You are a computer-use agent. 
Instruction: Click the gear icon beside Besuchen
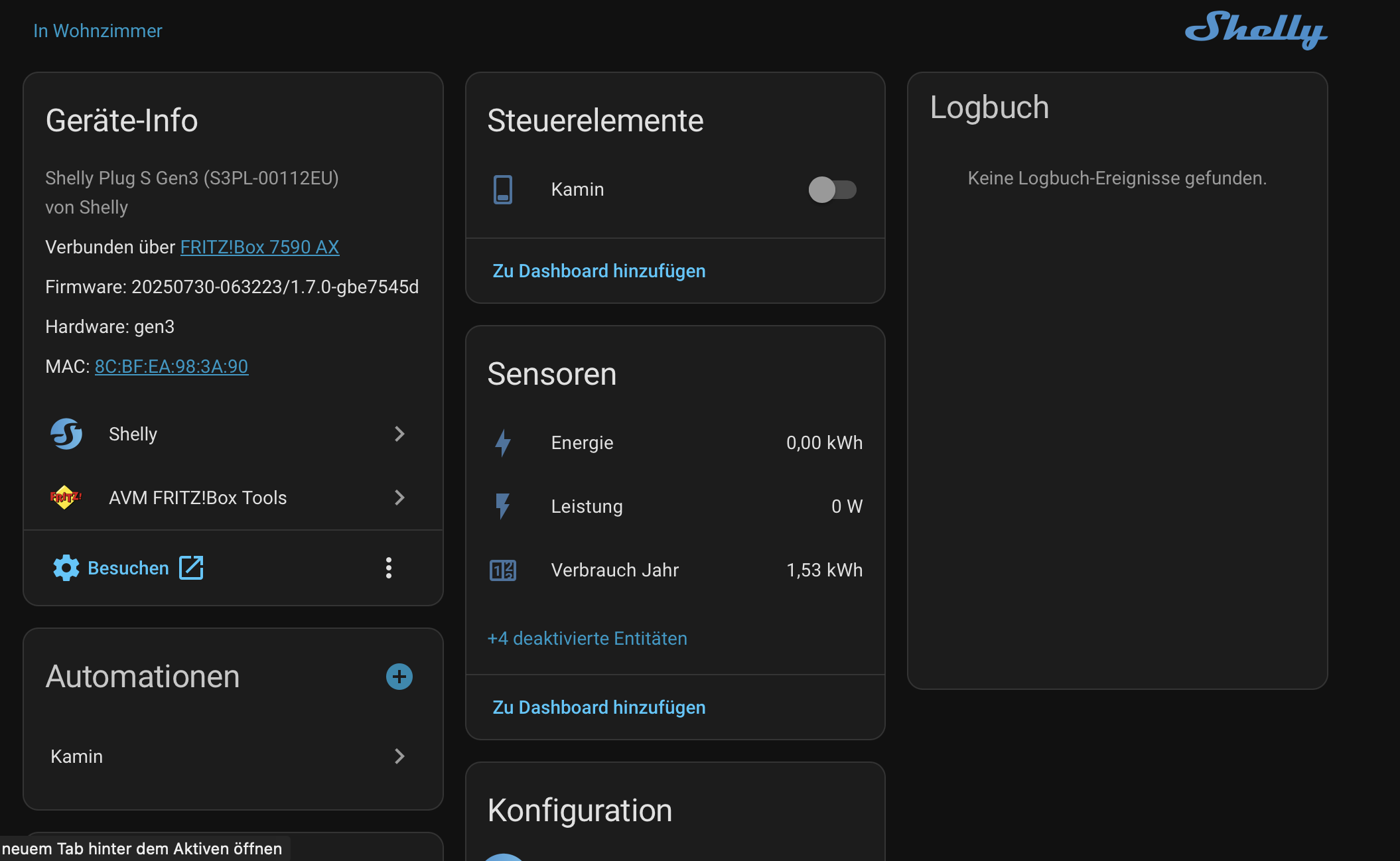click(66, 568)
